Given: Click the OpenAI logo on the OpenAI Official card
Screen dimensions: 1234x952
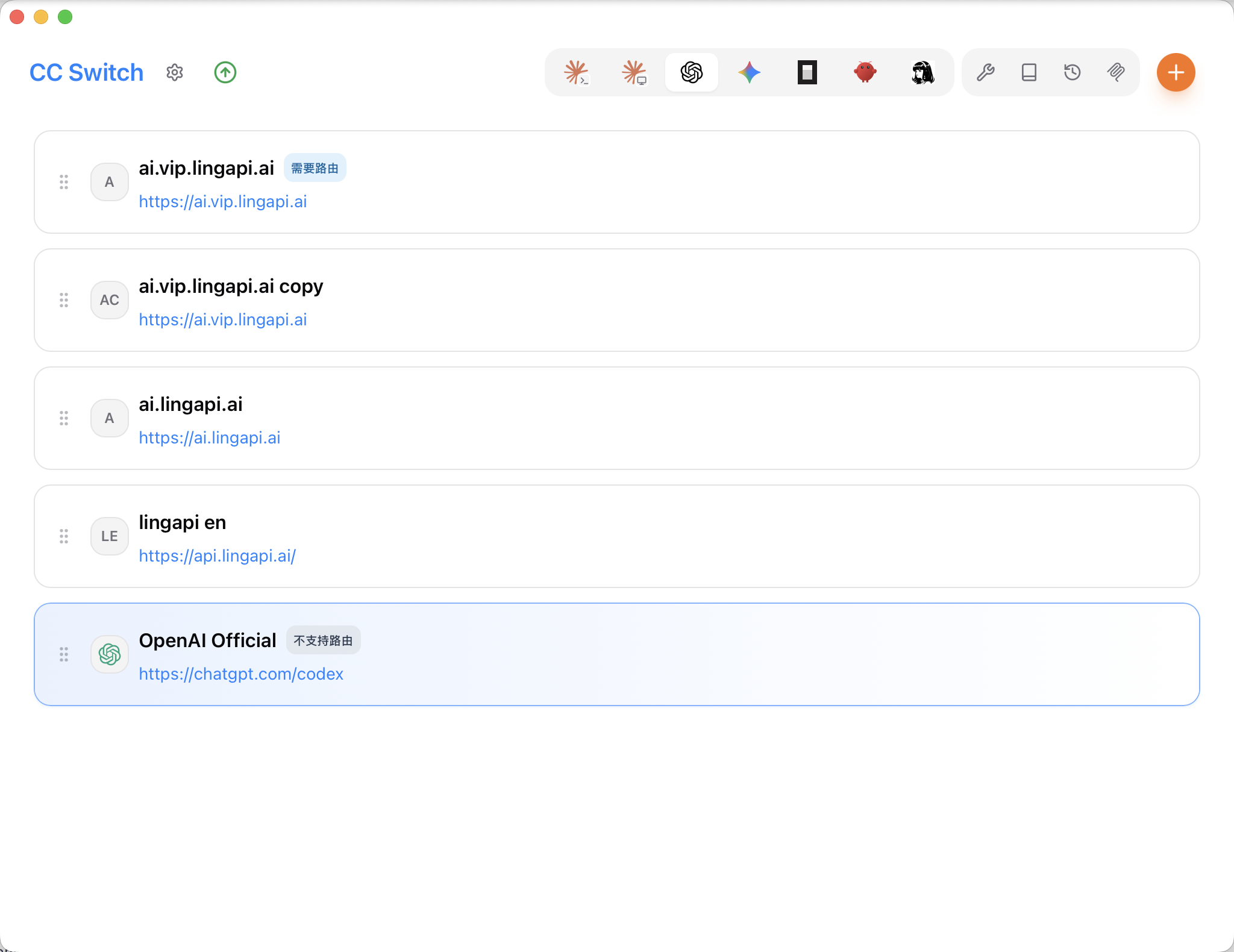Looking at the screenshot, I should tap(110, 654).
